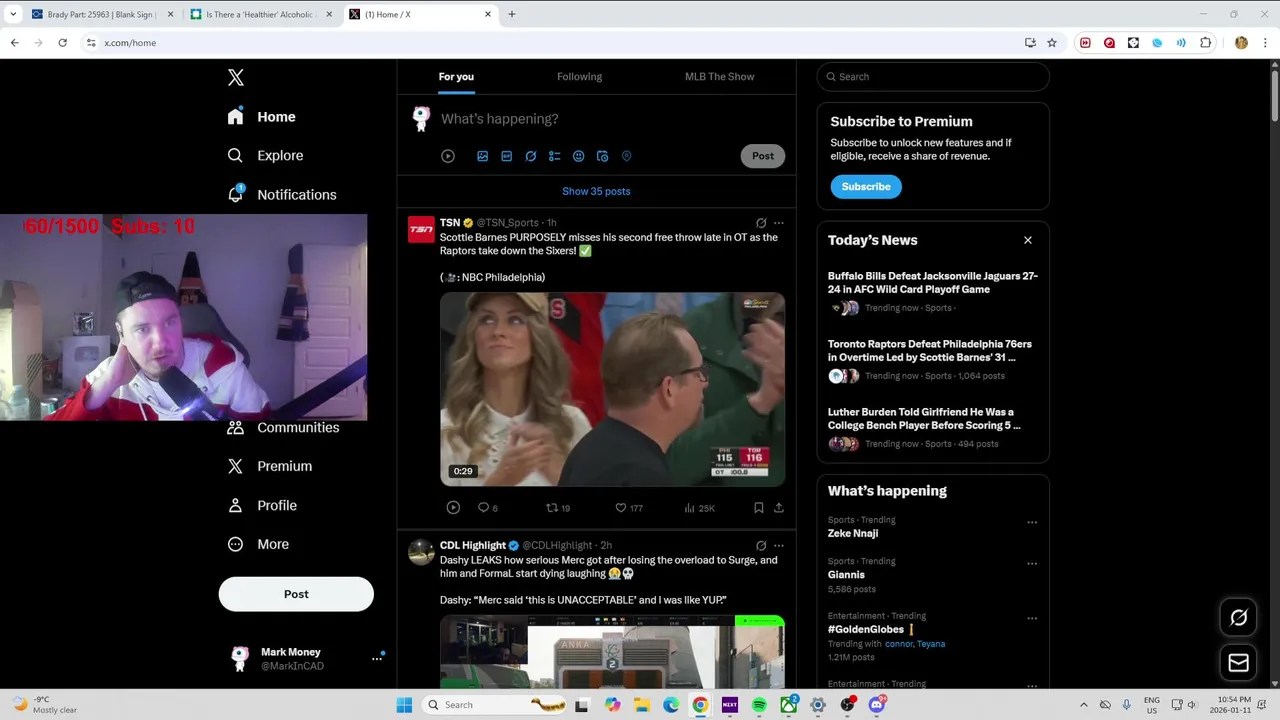This screenshot has width=1280, height=720.
Task: Open the Explore search icon in sidebar
Action: pyautogui.click(x=235, y=155)
